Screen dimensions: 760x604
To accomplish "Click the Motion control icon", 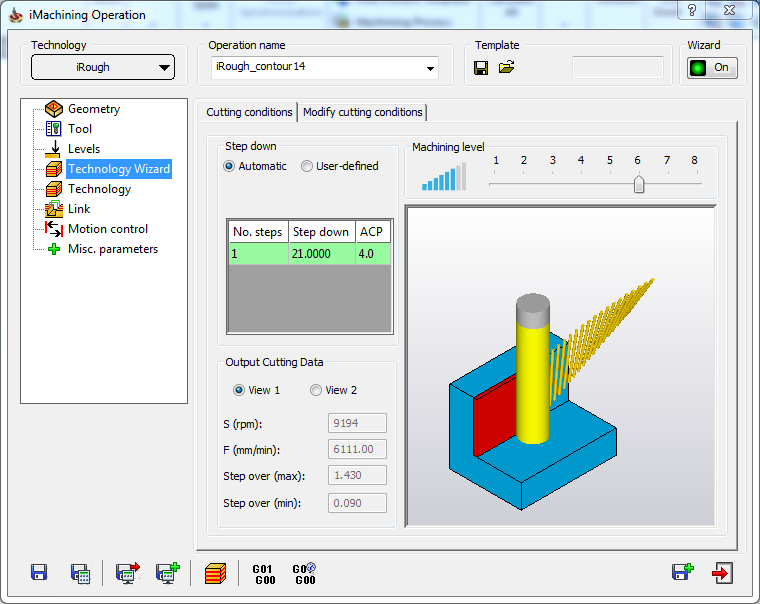I will pos(53,228).
